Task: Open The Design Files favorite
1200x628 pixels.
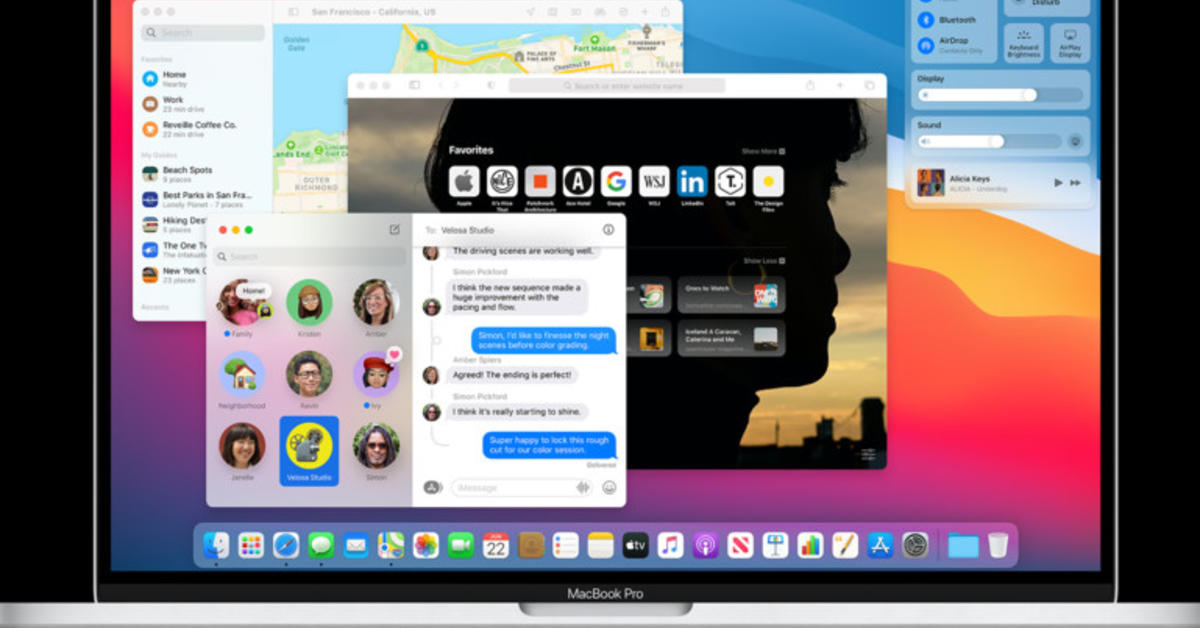Action: click(768, 181)
